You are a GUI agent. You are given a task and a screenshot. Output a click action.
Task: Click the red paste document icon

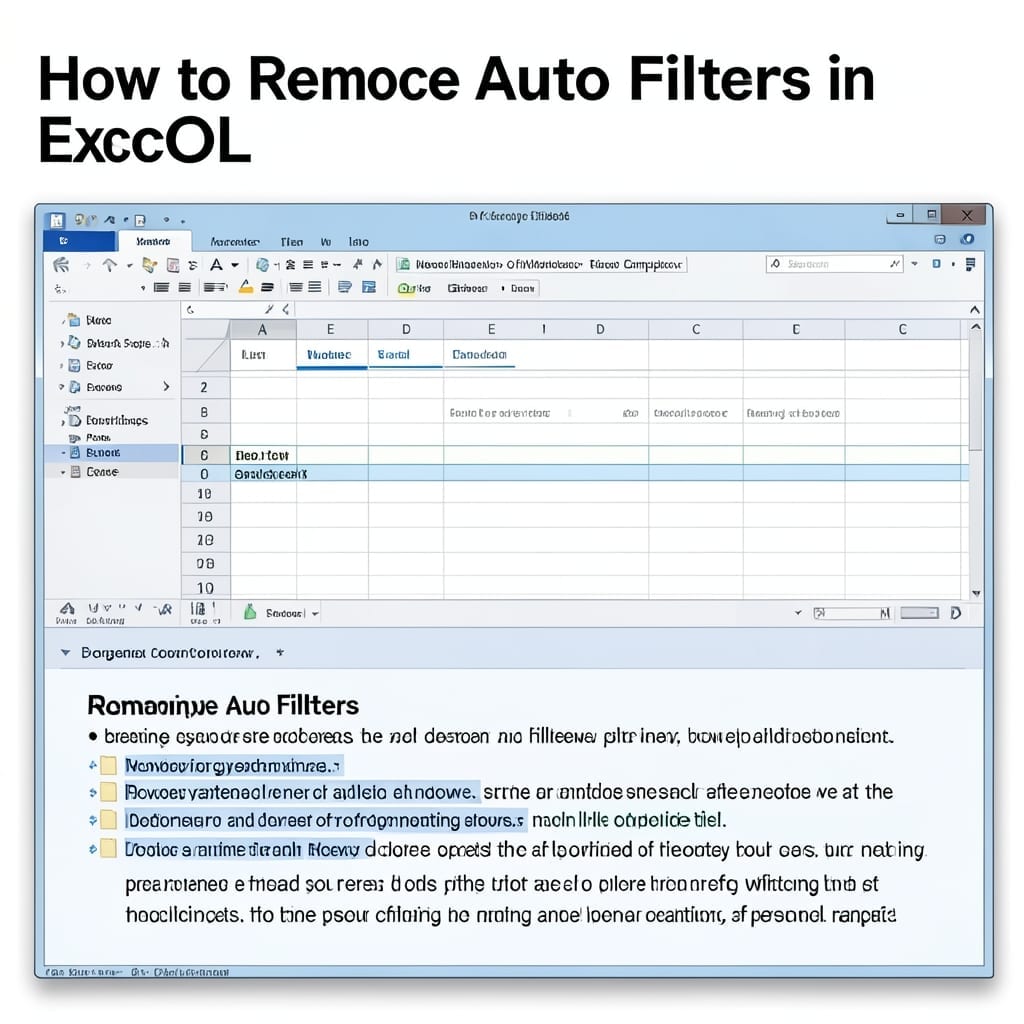173,264
